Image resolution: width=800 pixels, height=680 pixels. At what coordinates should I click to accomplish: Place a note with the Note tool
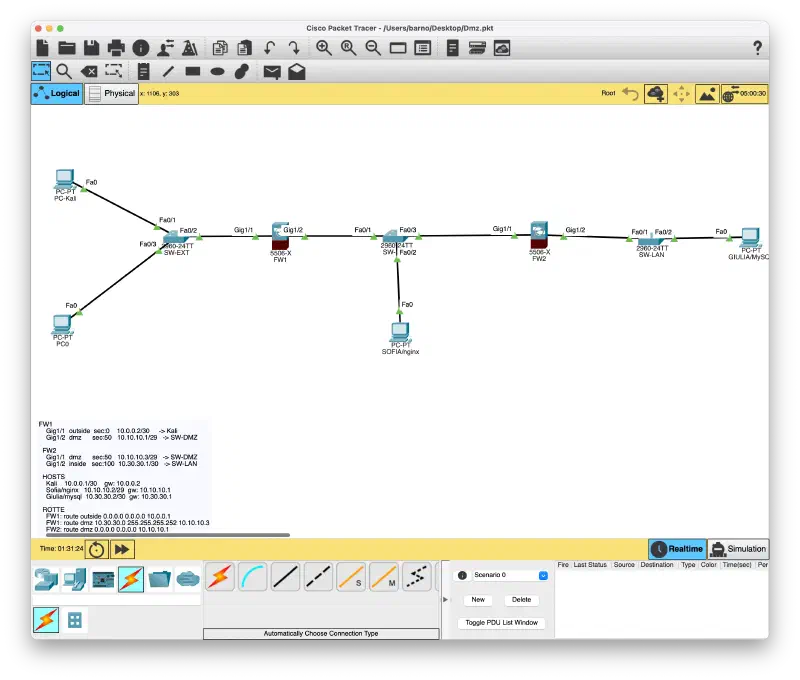pyautogui.click(x=144, y=71)
